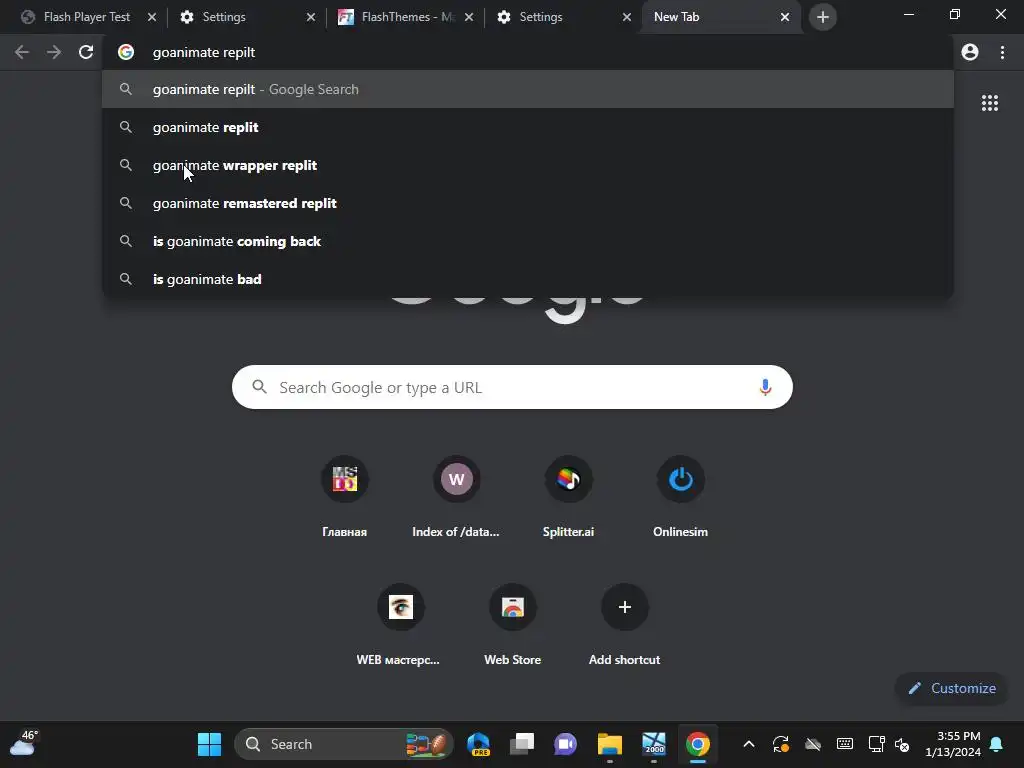Open the notification bell in the tray
Screen dimensions: 1024x768
[997, 744]
